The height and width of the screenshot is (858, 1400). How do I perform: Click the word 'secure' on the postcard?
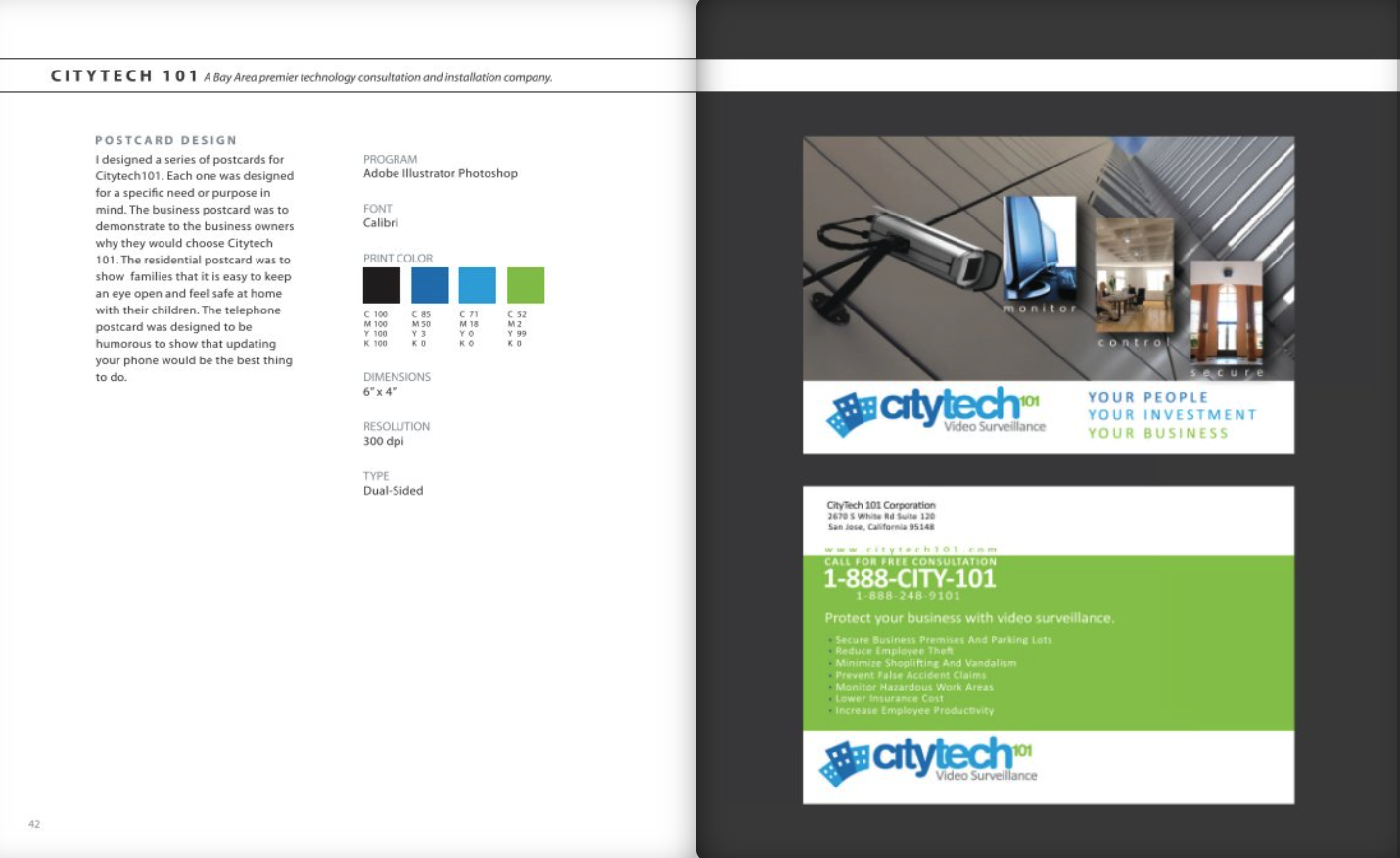[x=1228, y=373]
